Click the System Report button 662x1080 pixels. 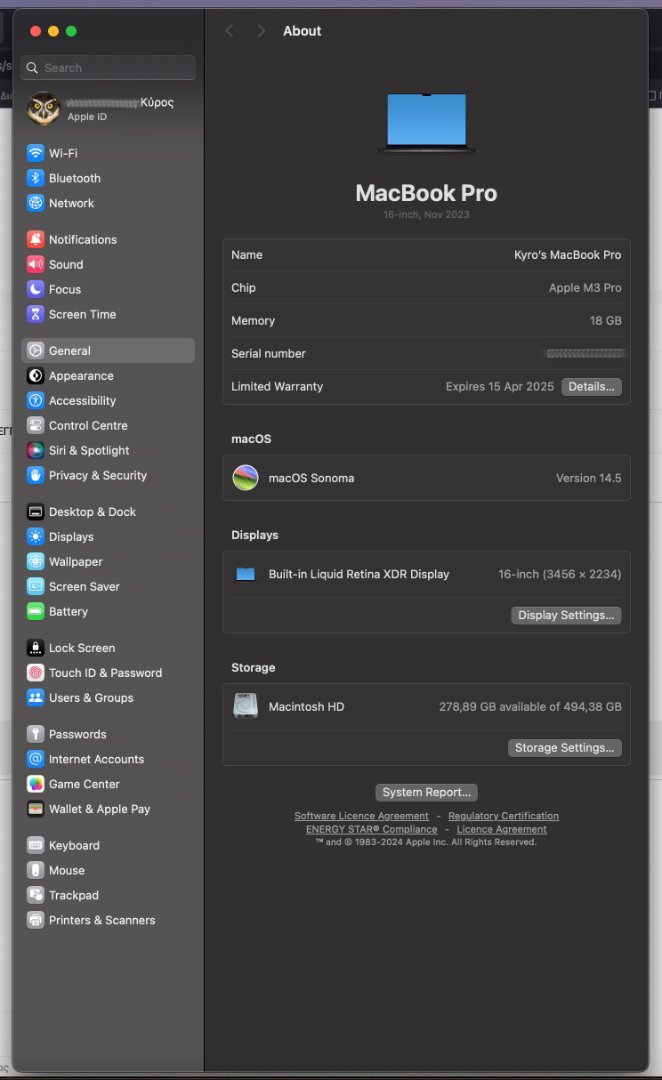(426, 792)
